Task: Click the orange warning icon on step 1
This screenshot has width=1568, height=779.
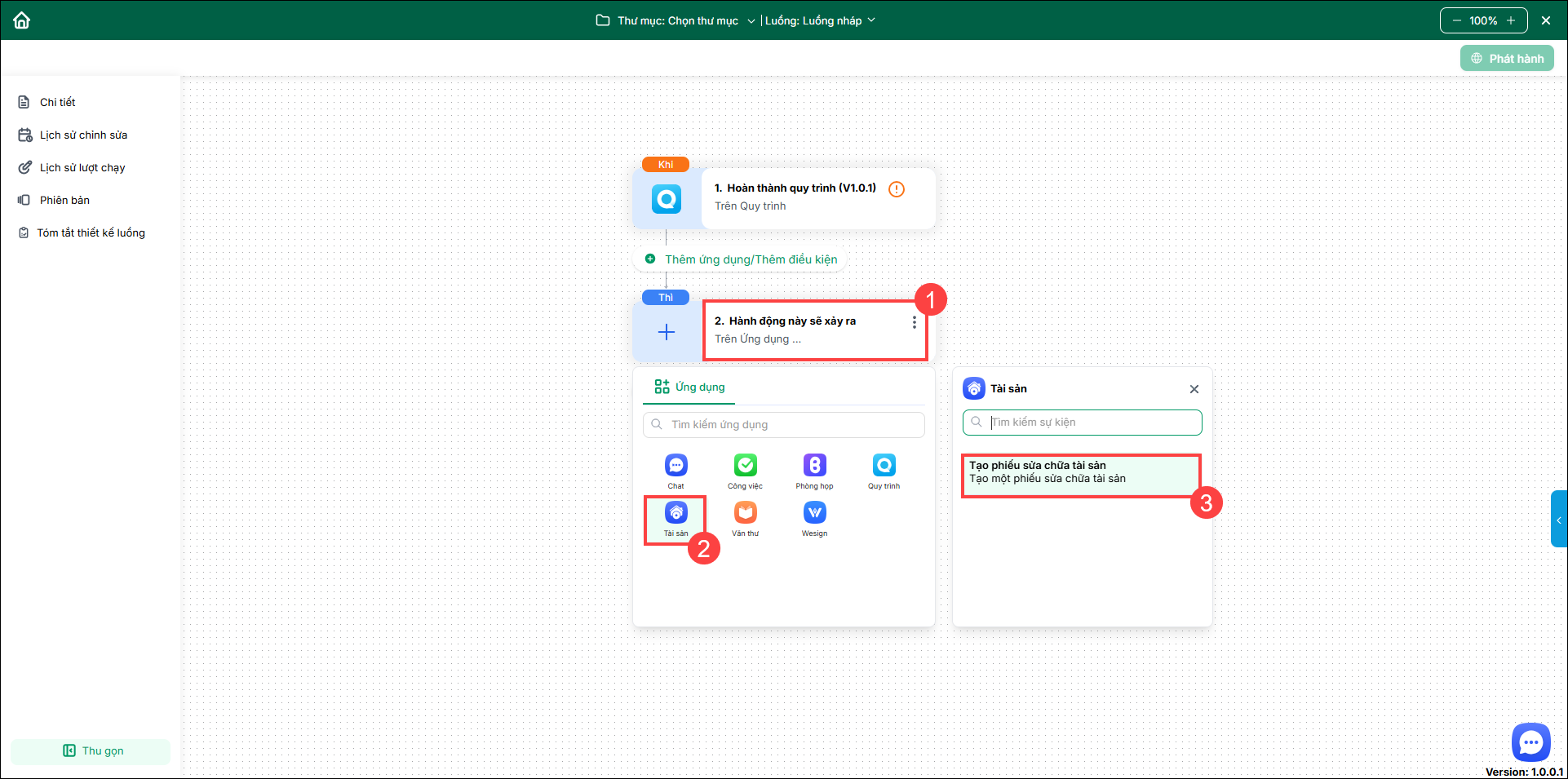Action: click(896, 189)
